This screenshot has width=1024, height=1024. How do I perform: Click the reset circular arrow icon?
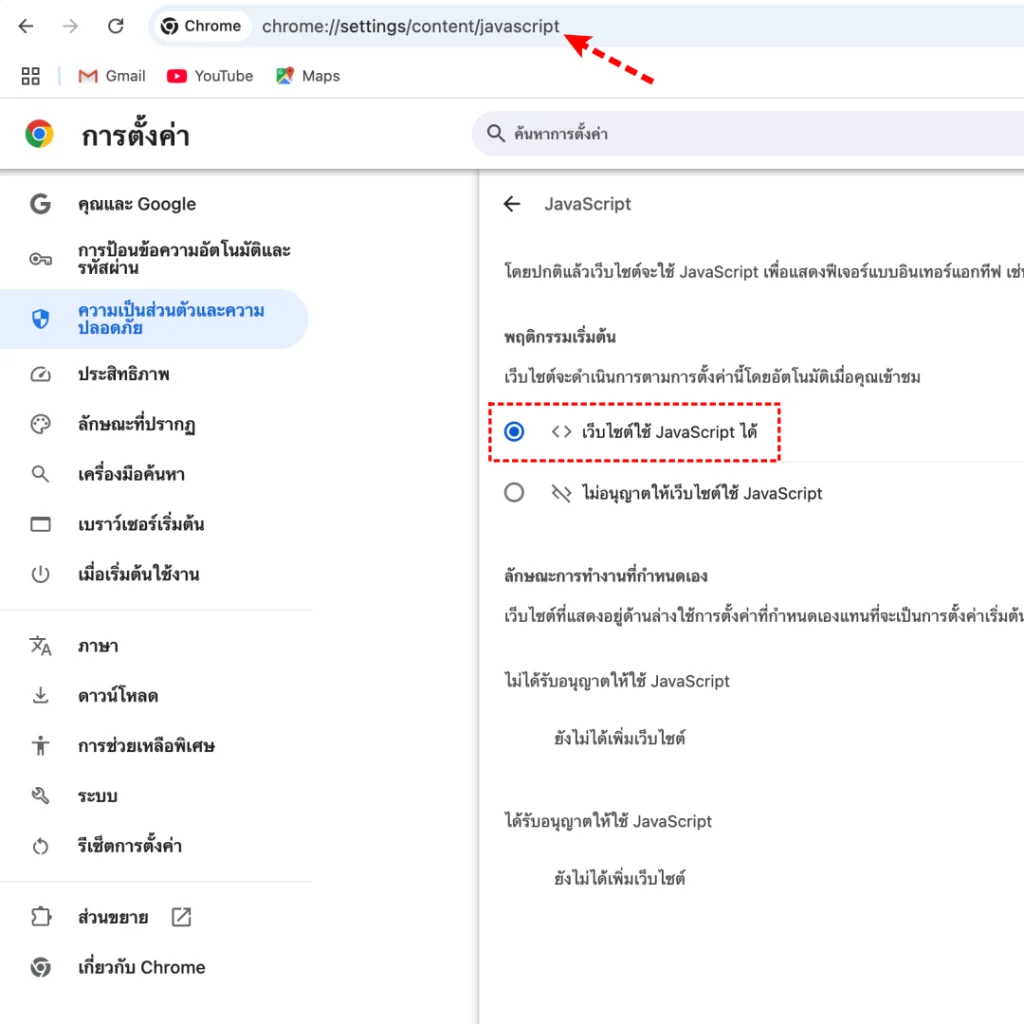point(40,846)
